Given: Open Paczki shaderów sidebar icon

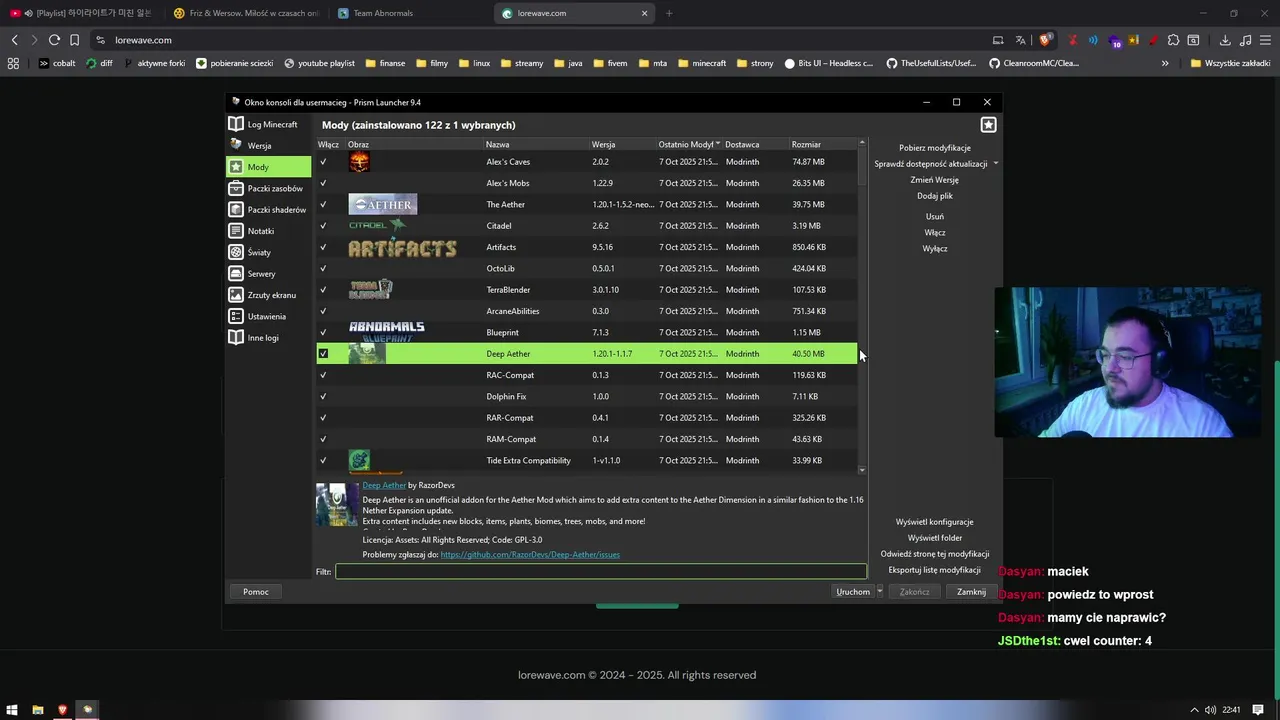Looking at the screenshot, I should pyautogui.click(x=236, y=209).
